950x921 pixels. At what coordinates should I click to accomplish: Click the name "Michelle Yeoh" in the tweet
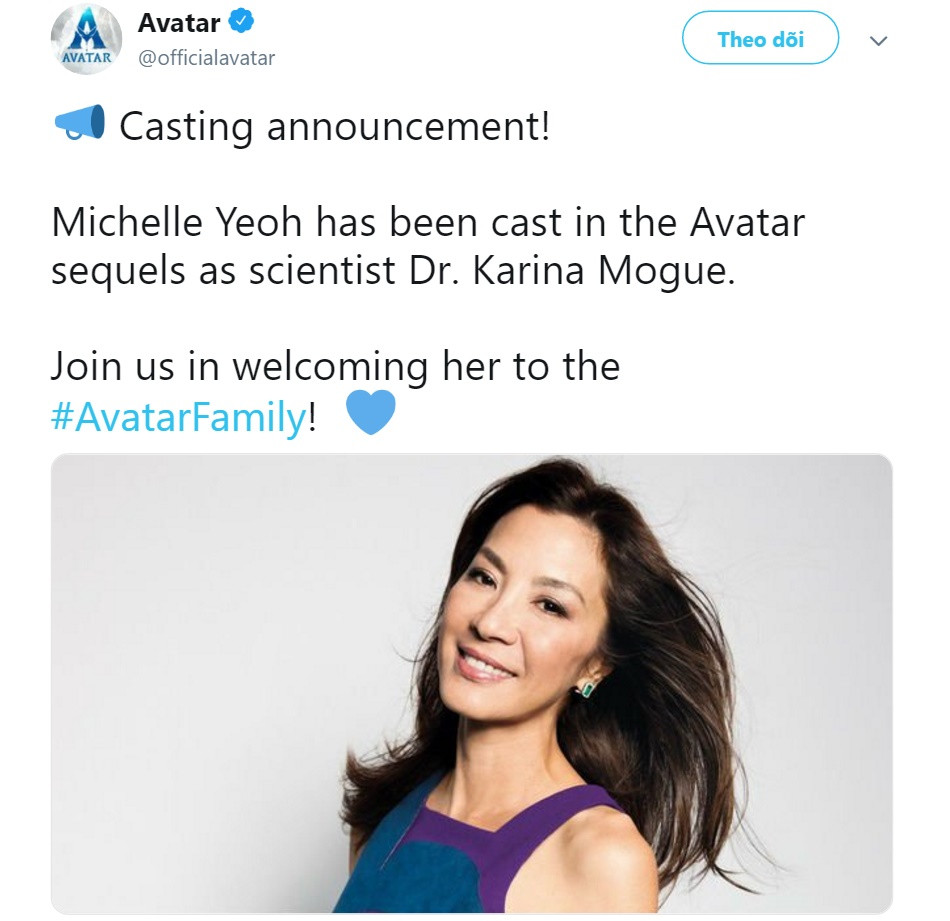pyautogui.click(x=178, y=222)
